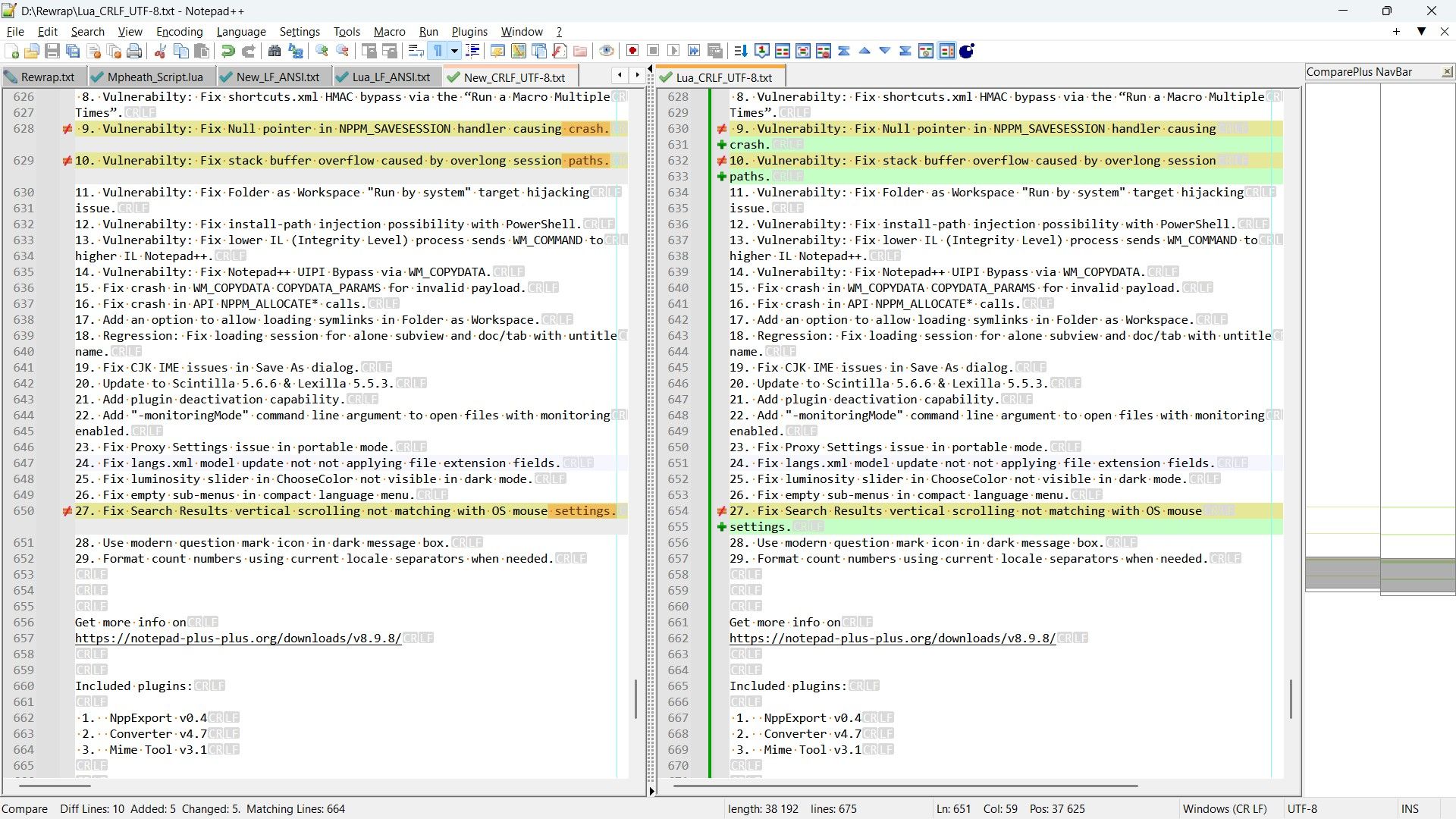This screenshot has height=819, width=1456.
Task: Toggle synchronized vertical scrolling button
Action: tap(369, 52)
